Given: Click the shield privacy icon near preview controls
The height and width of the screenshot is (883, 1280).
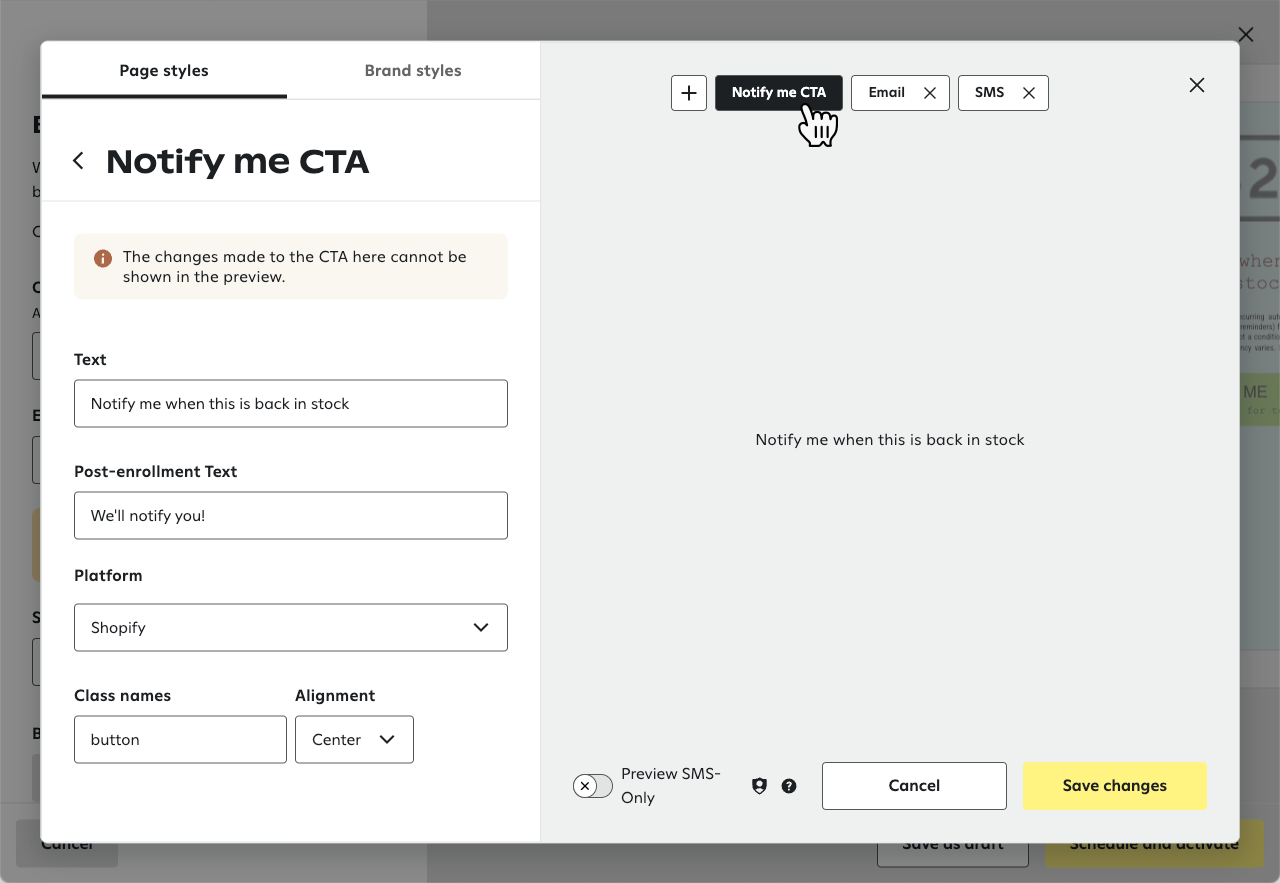Looking at the screenshot, I should 759,786.
